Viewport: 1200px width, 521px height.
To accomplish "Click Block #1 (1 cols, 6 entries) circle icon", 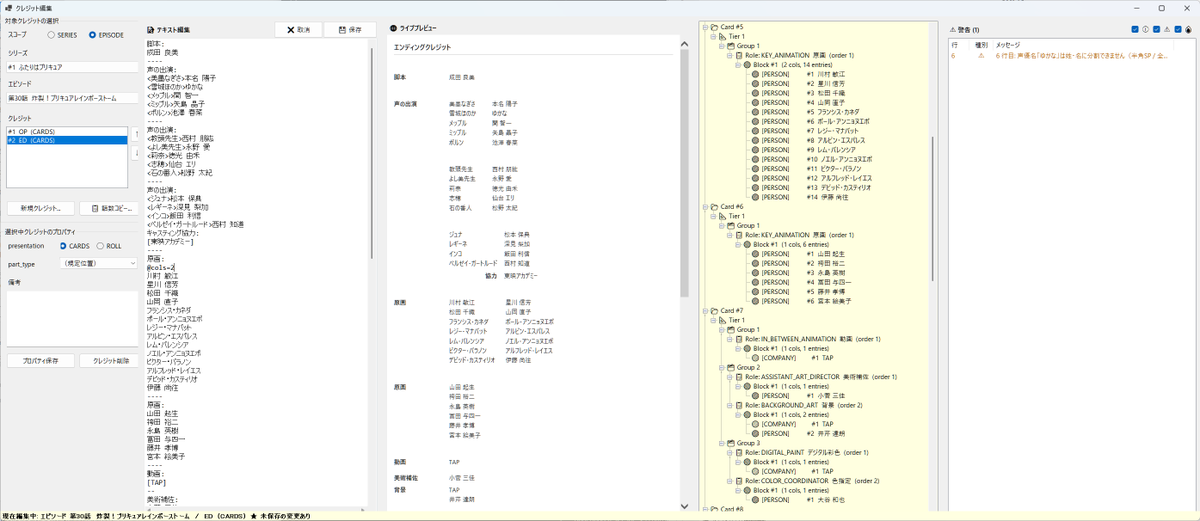I will coord(748,245).
